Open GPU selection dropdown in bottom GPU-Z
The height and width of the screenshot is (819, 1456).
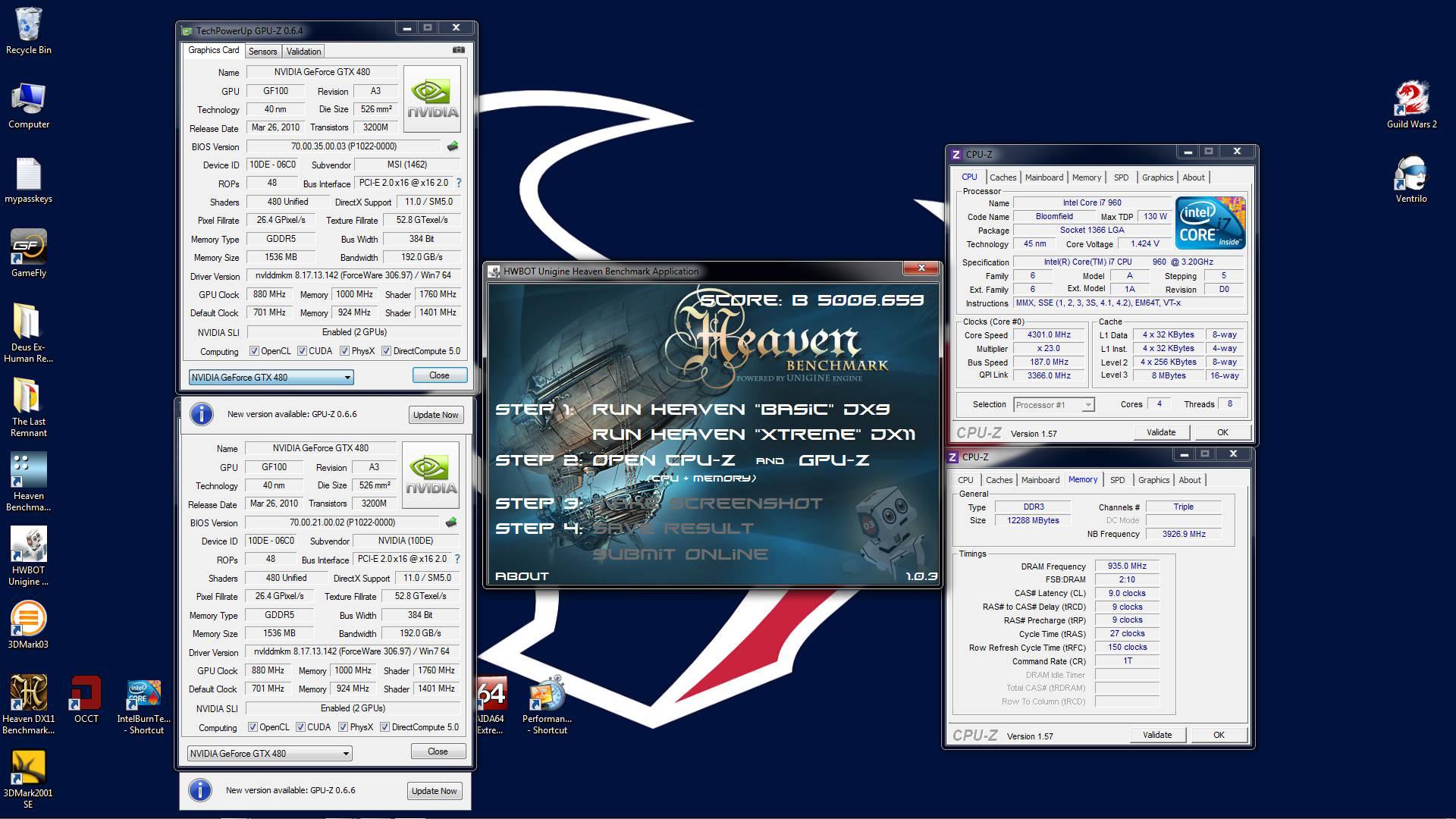(269, 753)
